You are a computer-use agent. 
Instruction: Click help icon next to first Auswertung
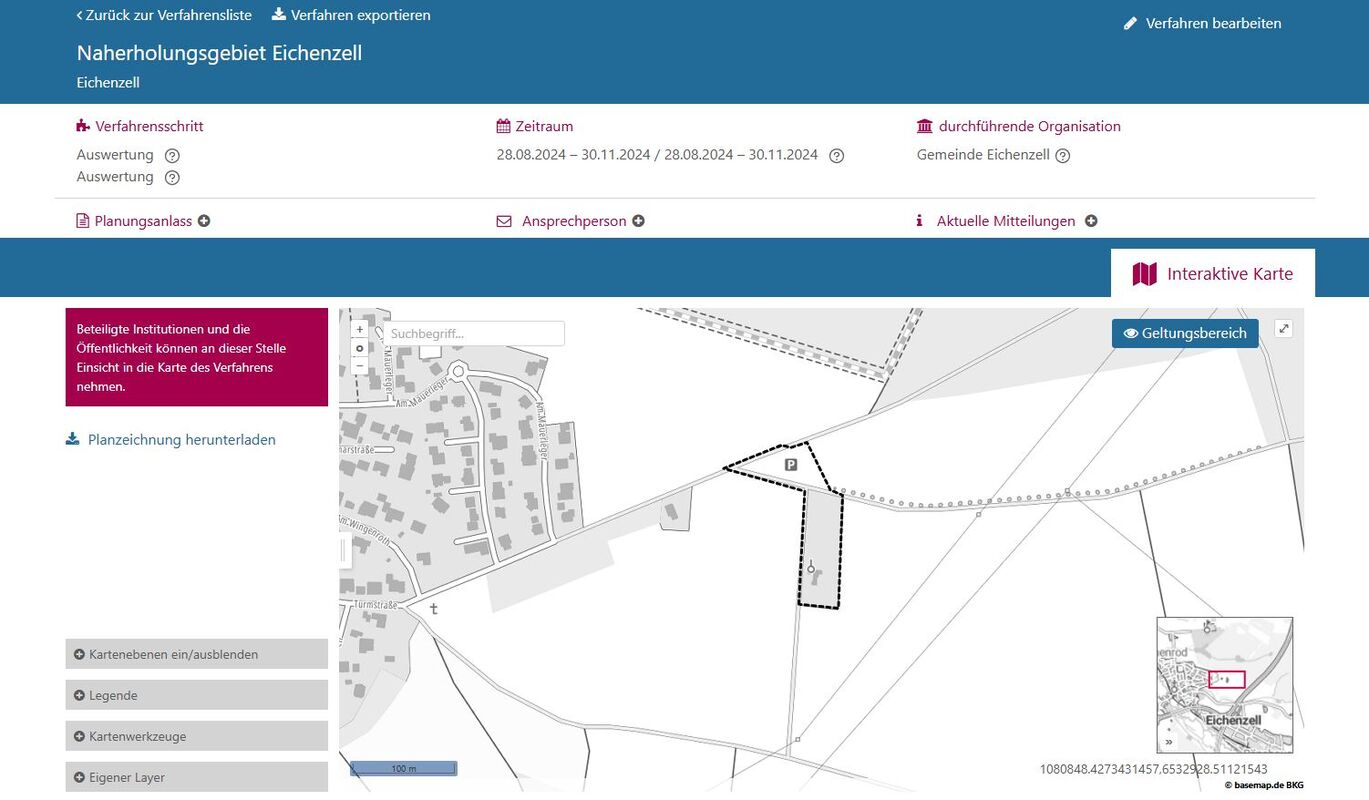172,156
